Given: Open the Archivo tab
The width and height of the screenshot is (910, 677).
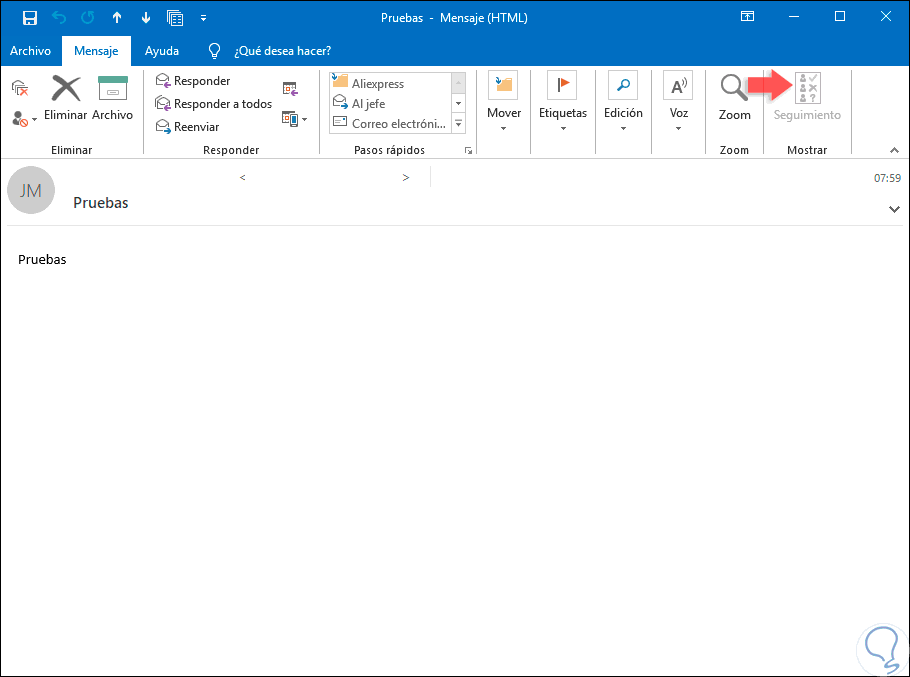Looking at the screenshot, I should pos(30,50).
